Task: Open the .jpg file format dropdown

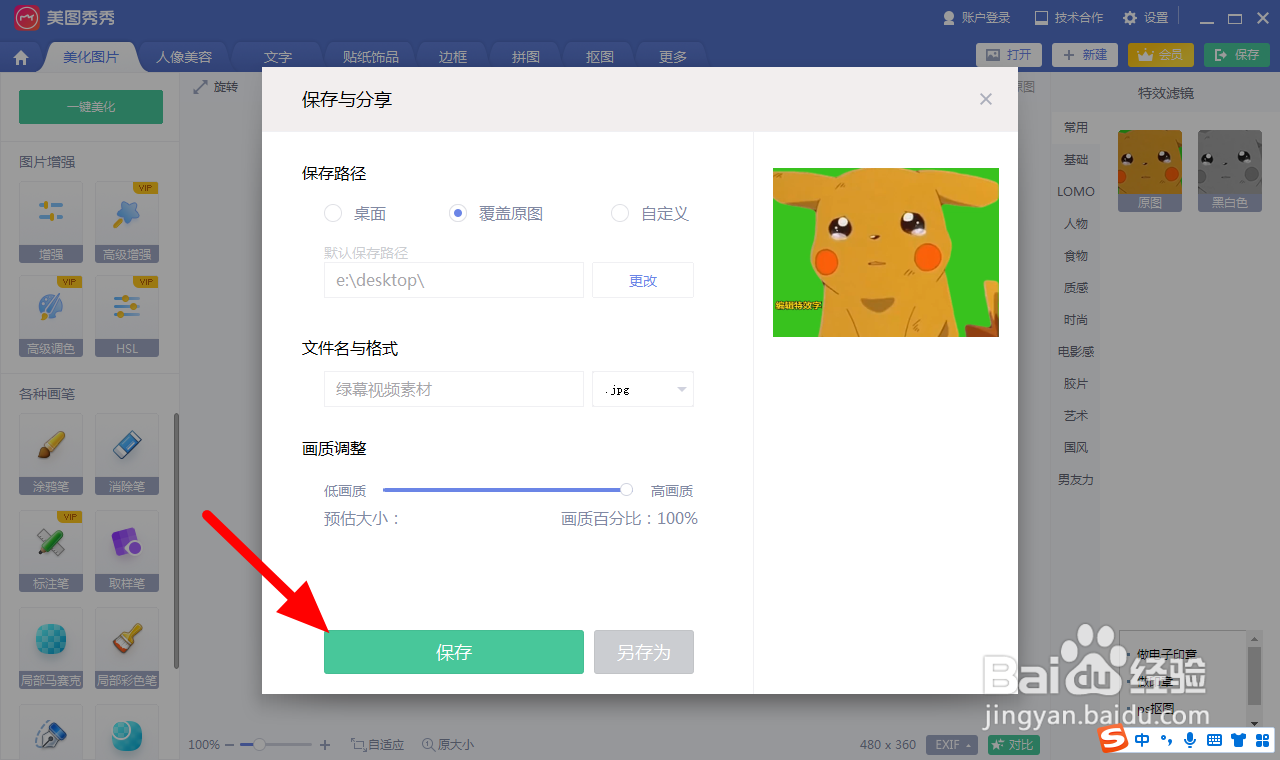Action: point(642,389)
